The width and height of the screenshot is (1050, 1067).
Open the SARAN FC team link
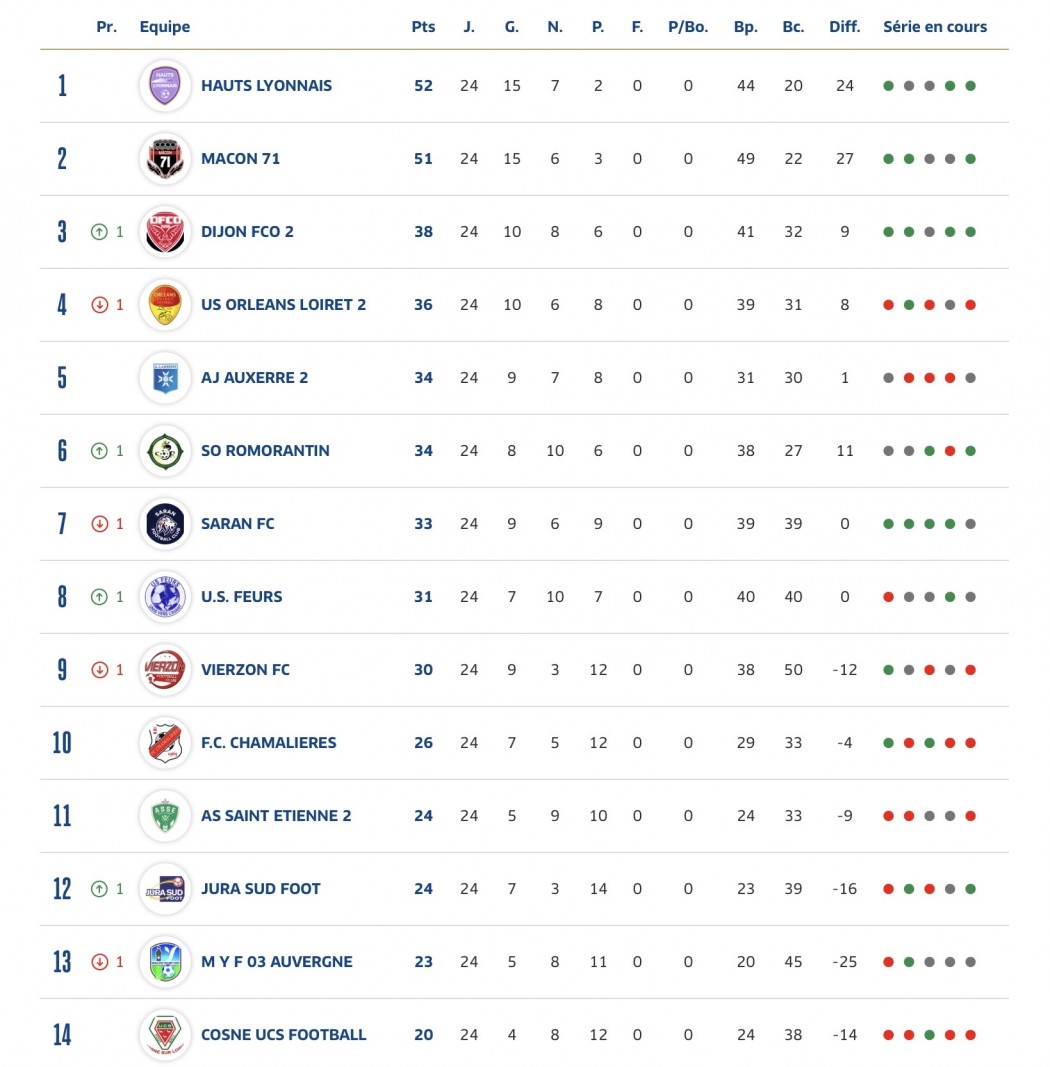click(237, 524)
